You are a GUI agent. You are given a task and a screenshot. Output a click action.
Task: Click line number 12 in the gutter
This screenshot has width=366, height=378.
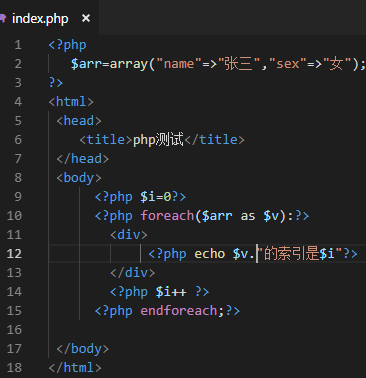[x=14, y=254]
